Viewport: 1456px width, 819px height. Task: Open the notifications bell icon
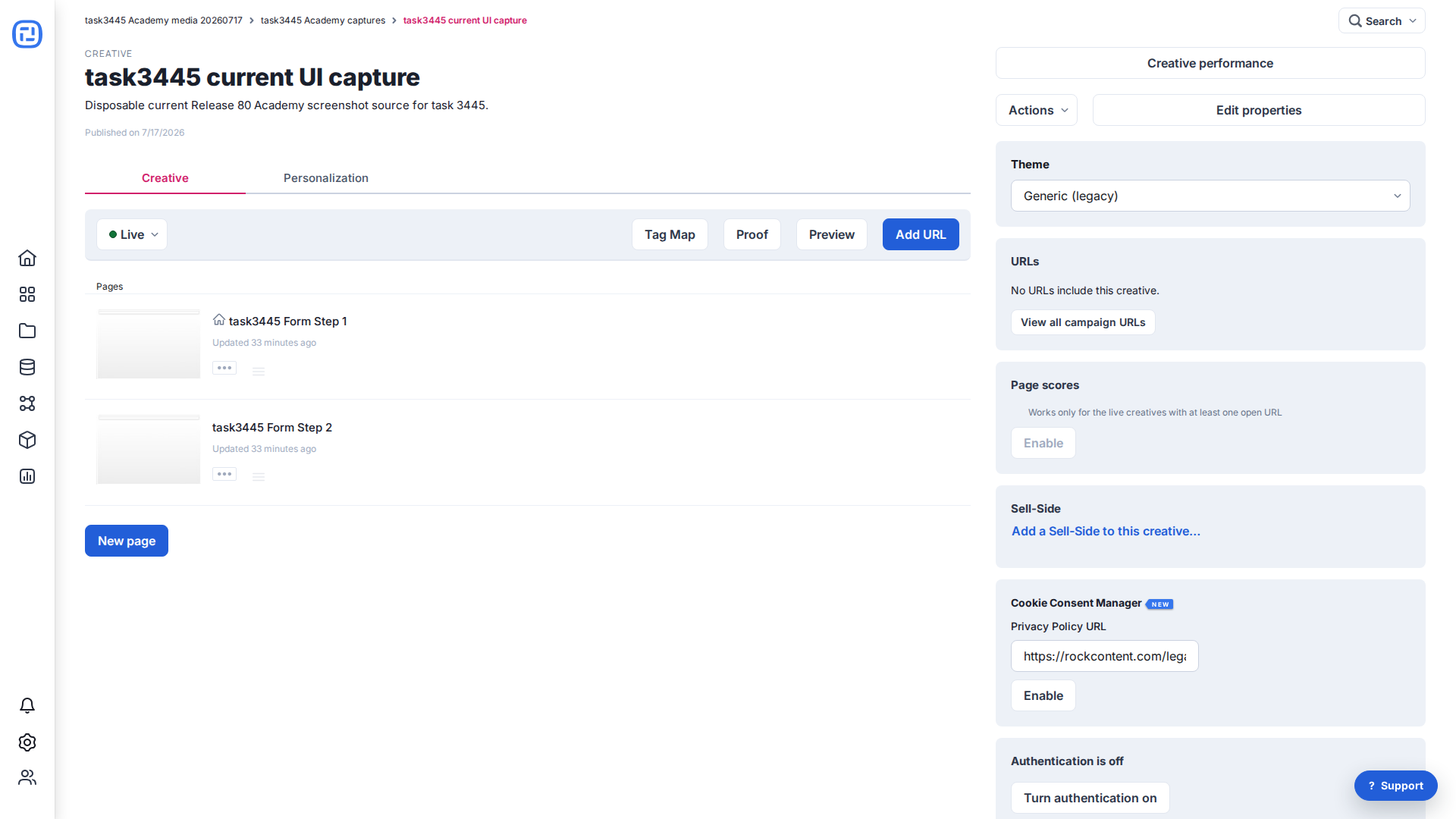(x=27, y=706)
